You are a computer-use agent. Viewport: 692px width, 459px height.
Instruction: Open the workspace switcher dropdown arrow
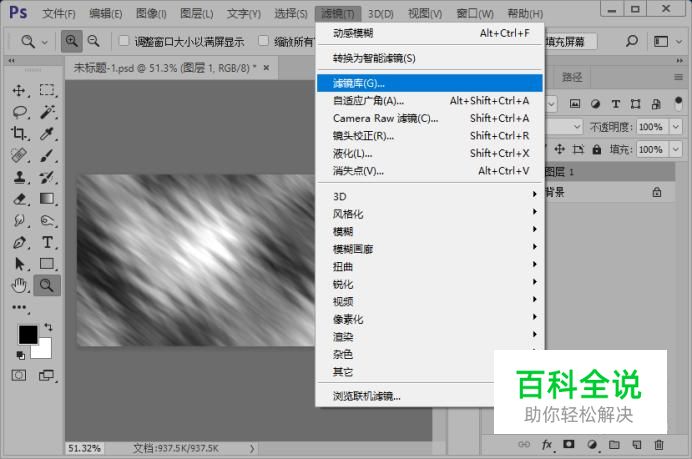[x=679, y=41]
